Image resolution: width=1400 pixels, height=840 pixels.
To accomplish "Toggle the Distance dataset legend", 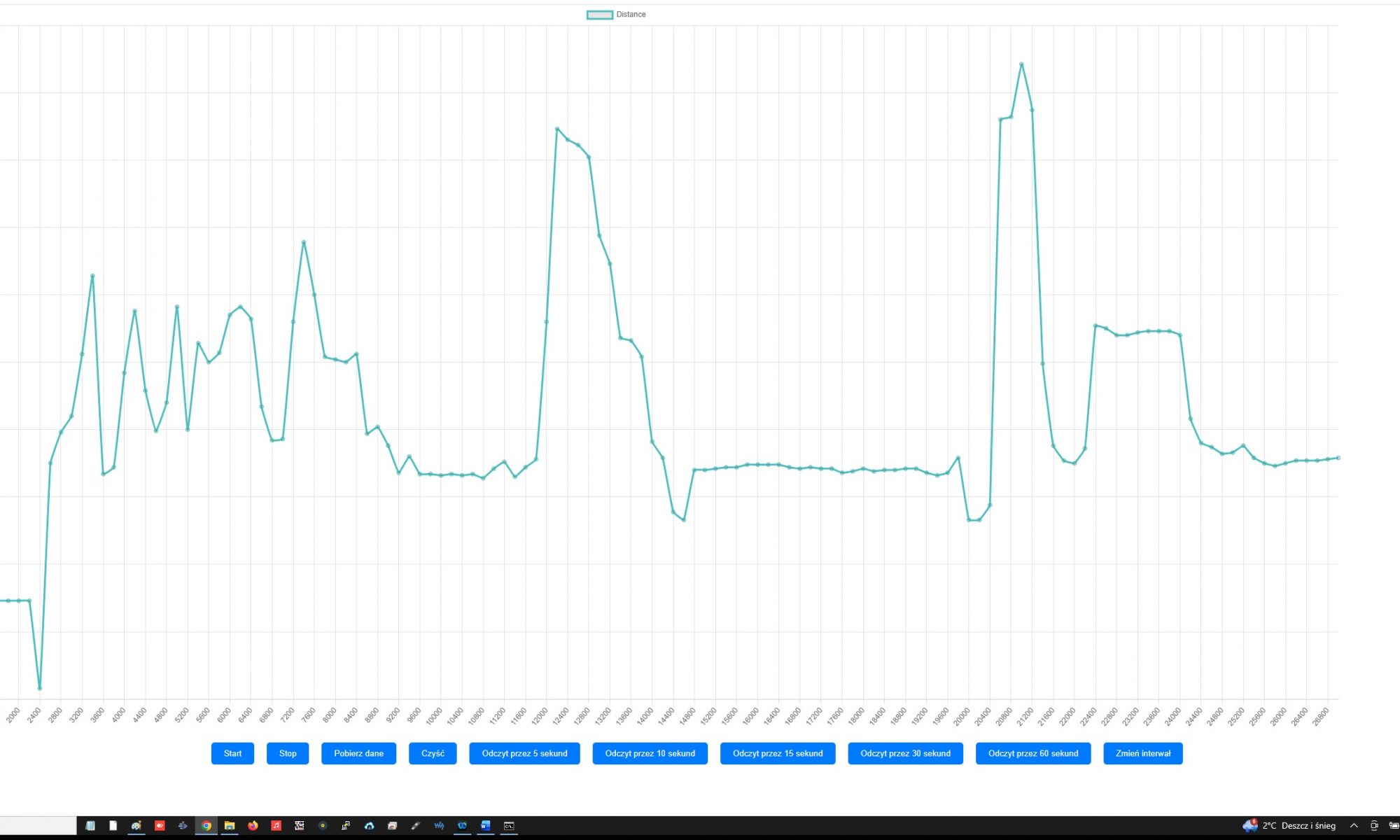I will pyautogui.click(x=616, y=14).
